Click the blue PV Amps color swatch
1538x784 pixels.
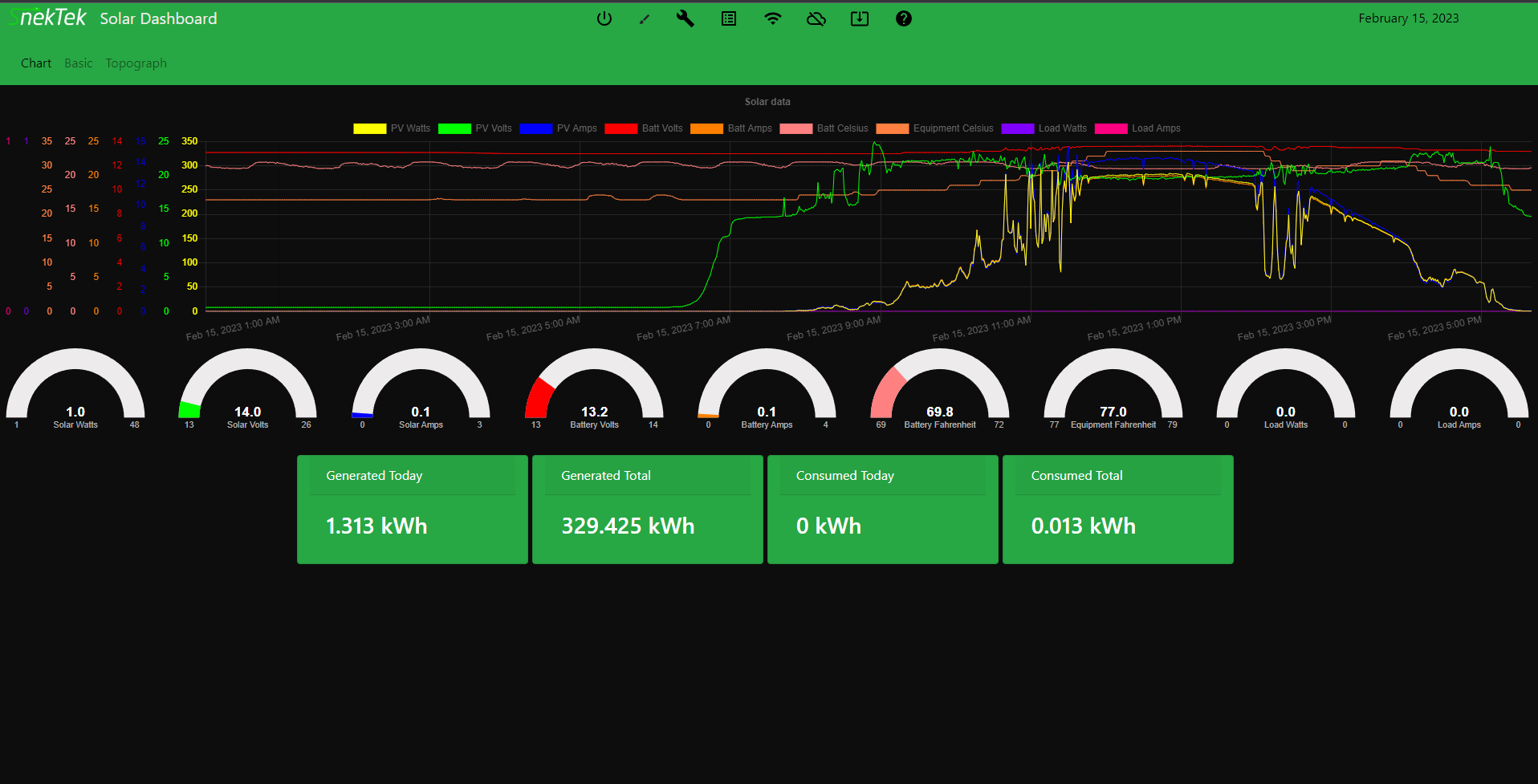(535, 128)
